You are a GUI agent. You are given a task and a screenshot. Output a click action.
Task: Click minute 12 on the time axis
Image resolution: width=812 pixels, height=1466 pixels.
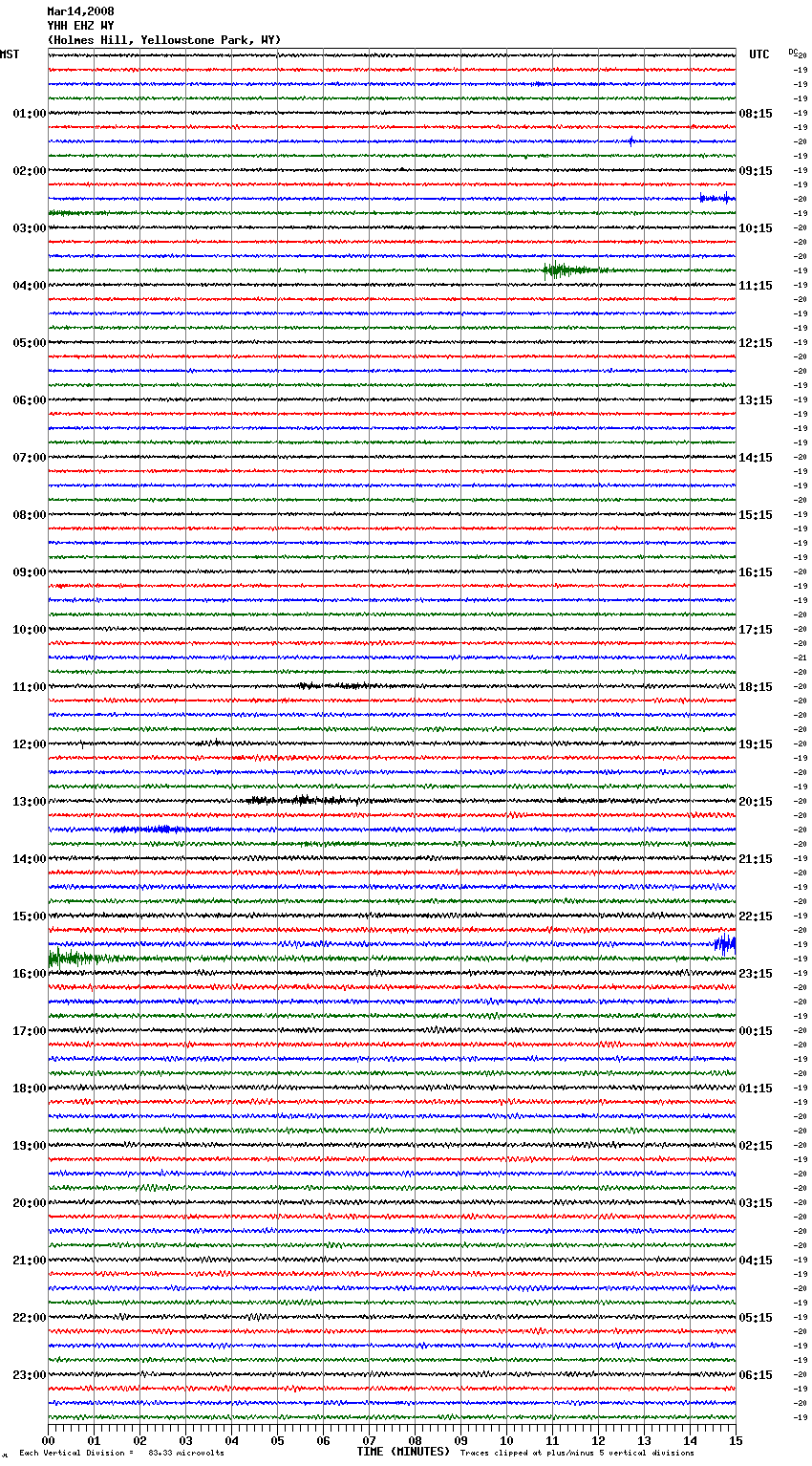598,1440
